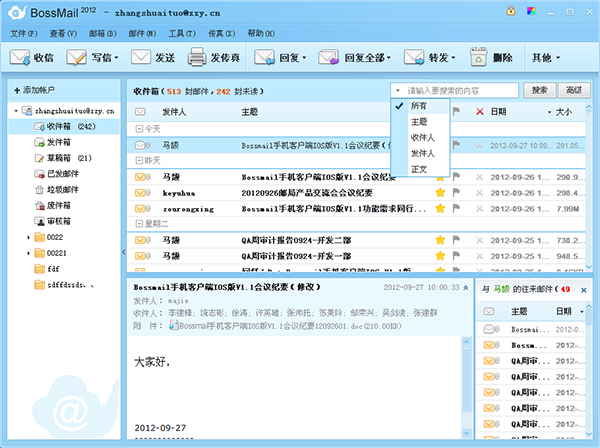600x448 pixels.
Task: Toggle flag on keyuhua email
Action: pyautogui.click(x=456, y=192)
